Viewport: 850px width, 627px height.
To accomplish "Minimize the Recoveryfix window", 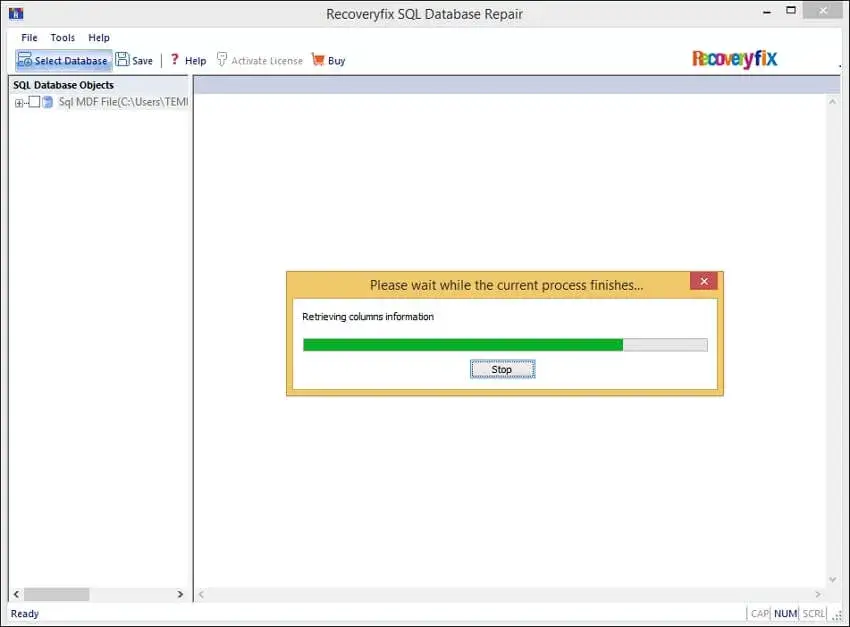I will click(767, 11).
